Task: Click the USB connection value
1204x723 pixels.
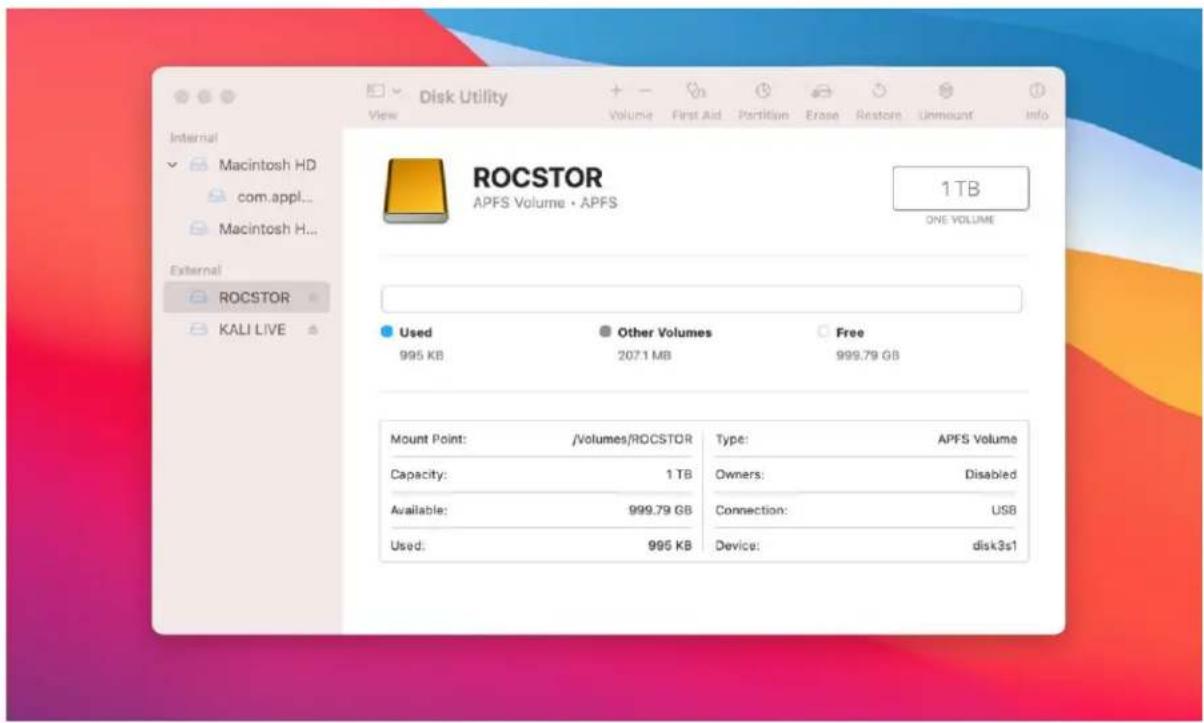Action: [1005, 510]
